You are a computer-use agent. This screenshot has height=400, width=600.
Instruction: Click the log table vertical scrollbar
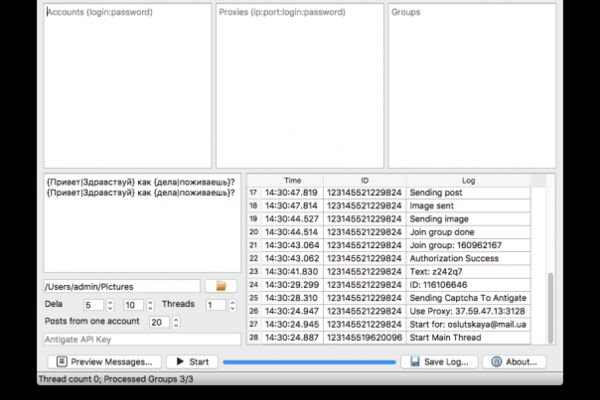(x=550, y=308)
